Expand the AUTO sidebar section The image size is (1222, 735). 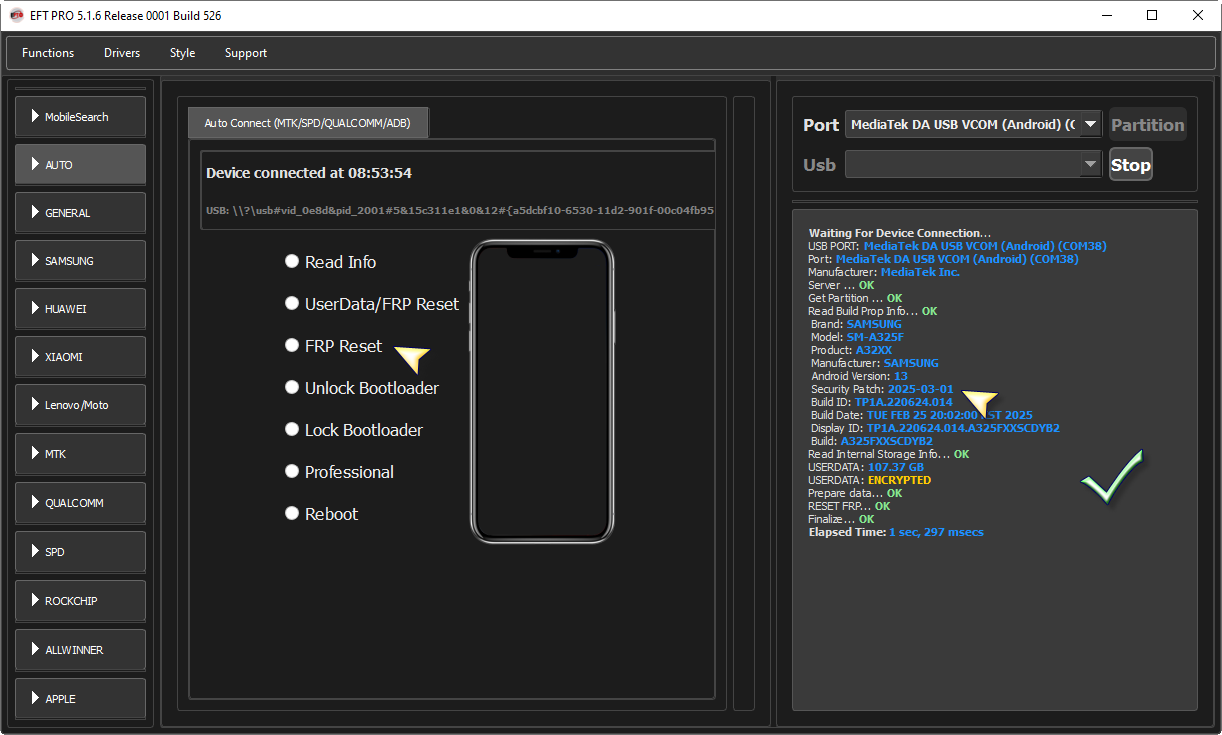81,165
